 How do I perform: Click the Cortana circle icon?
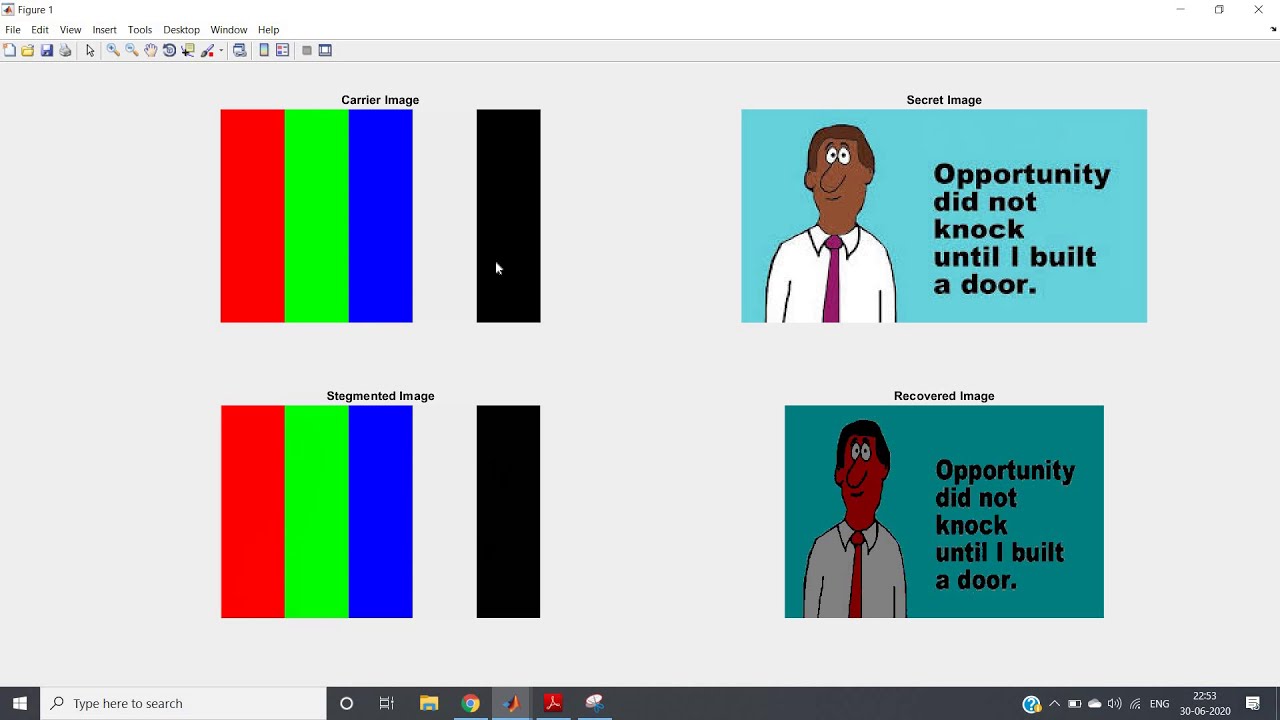point(346,703)
